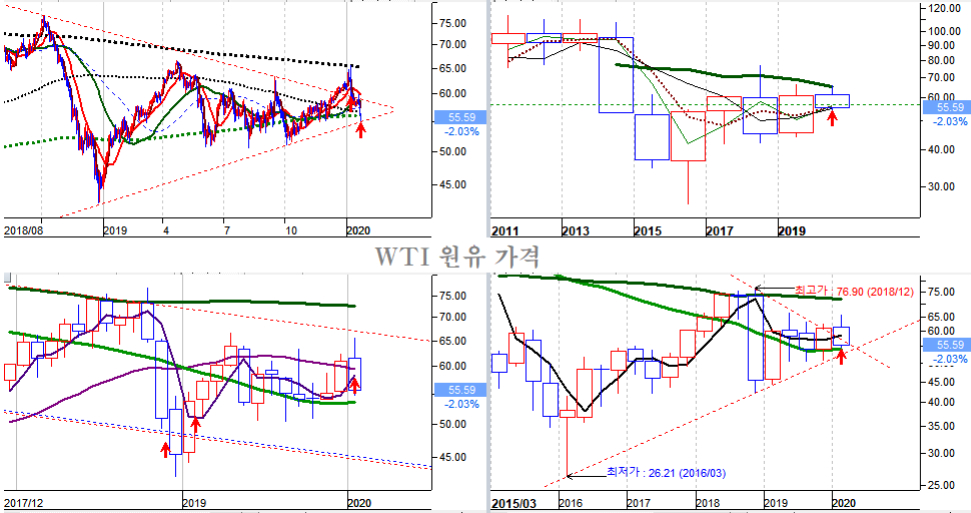This screenshot has width=971, height=513.
Task: Click the red arrow in the bottom-right chart
Action: pos(841,354)
